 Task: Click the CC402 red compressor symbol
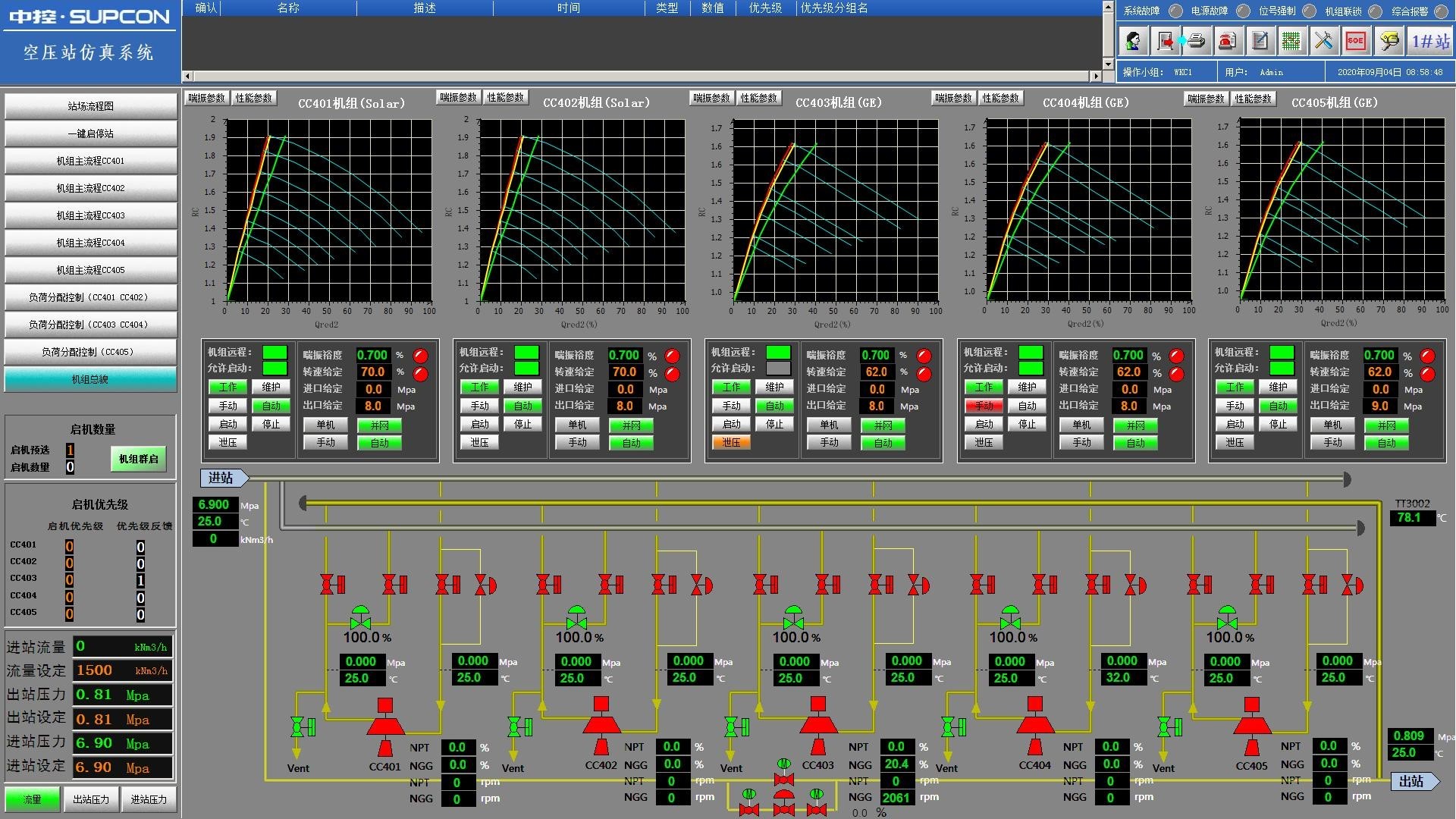[x=601, y=726]
